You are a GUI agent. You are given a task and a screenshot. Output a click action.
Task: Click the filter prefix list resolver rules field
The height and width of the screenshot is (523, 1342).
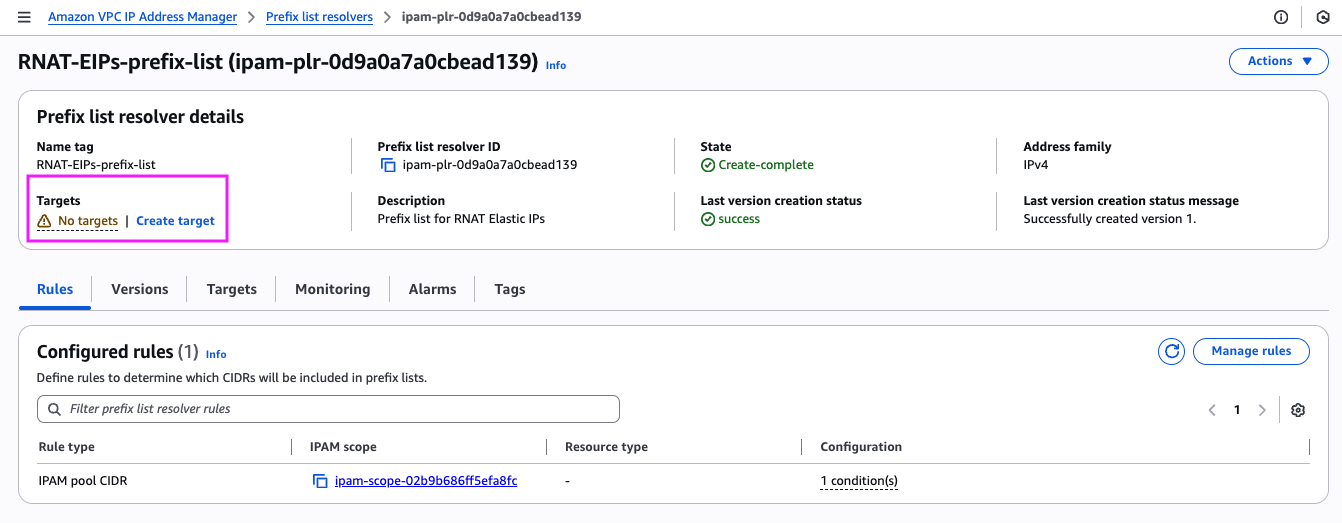point(328,409)
